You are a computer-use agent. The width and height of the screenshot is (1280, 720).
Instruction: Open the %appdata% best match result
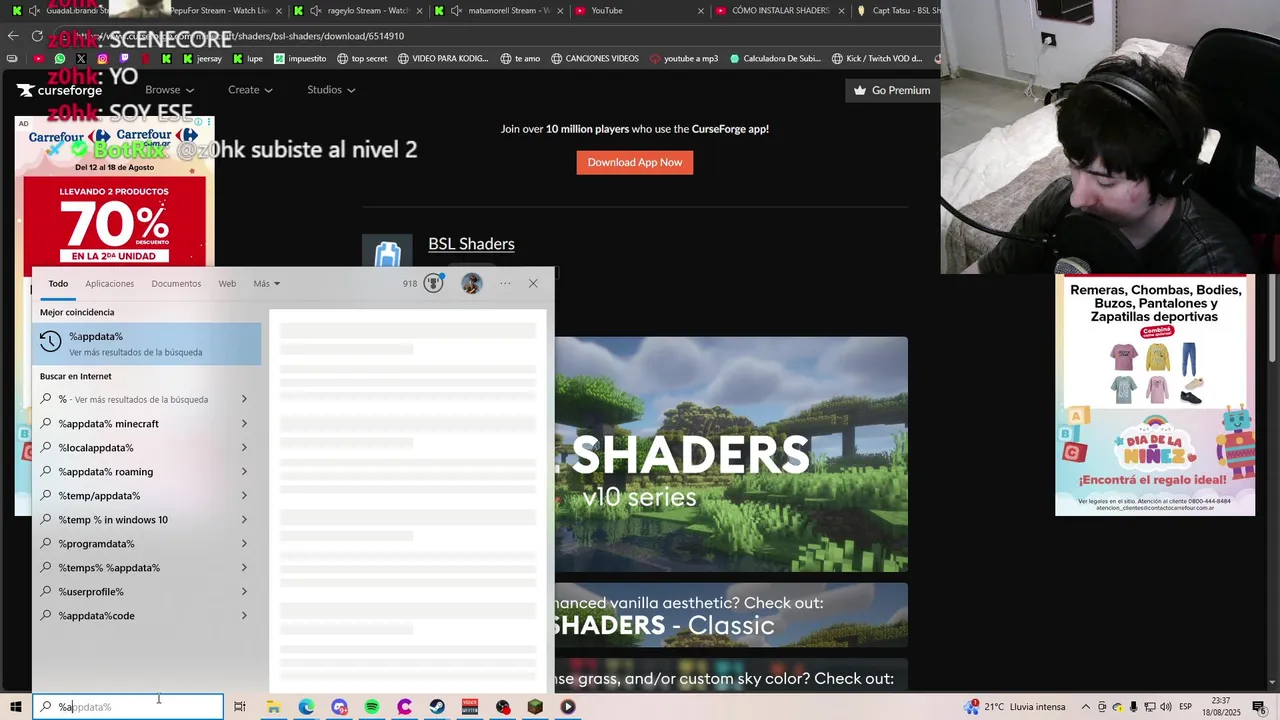(146, 344)
